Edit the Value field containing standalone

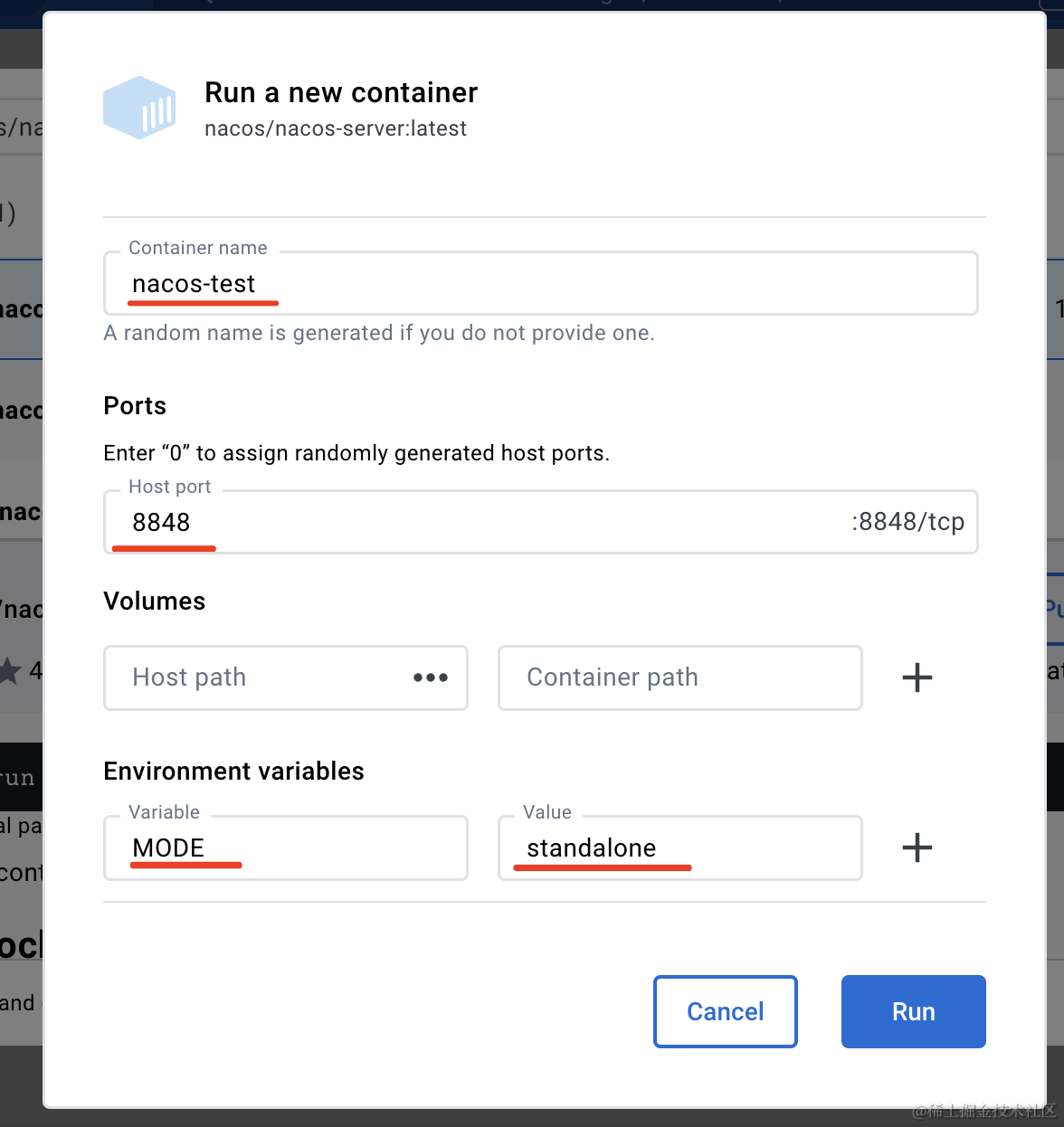[x=679, y=848]
